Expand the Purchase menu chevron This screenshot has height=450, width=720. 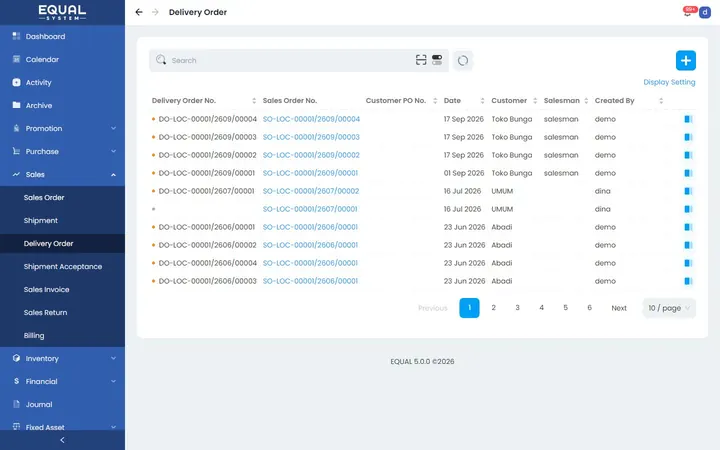click(113, 151)
